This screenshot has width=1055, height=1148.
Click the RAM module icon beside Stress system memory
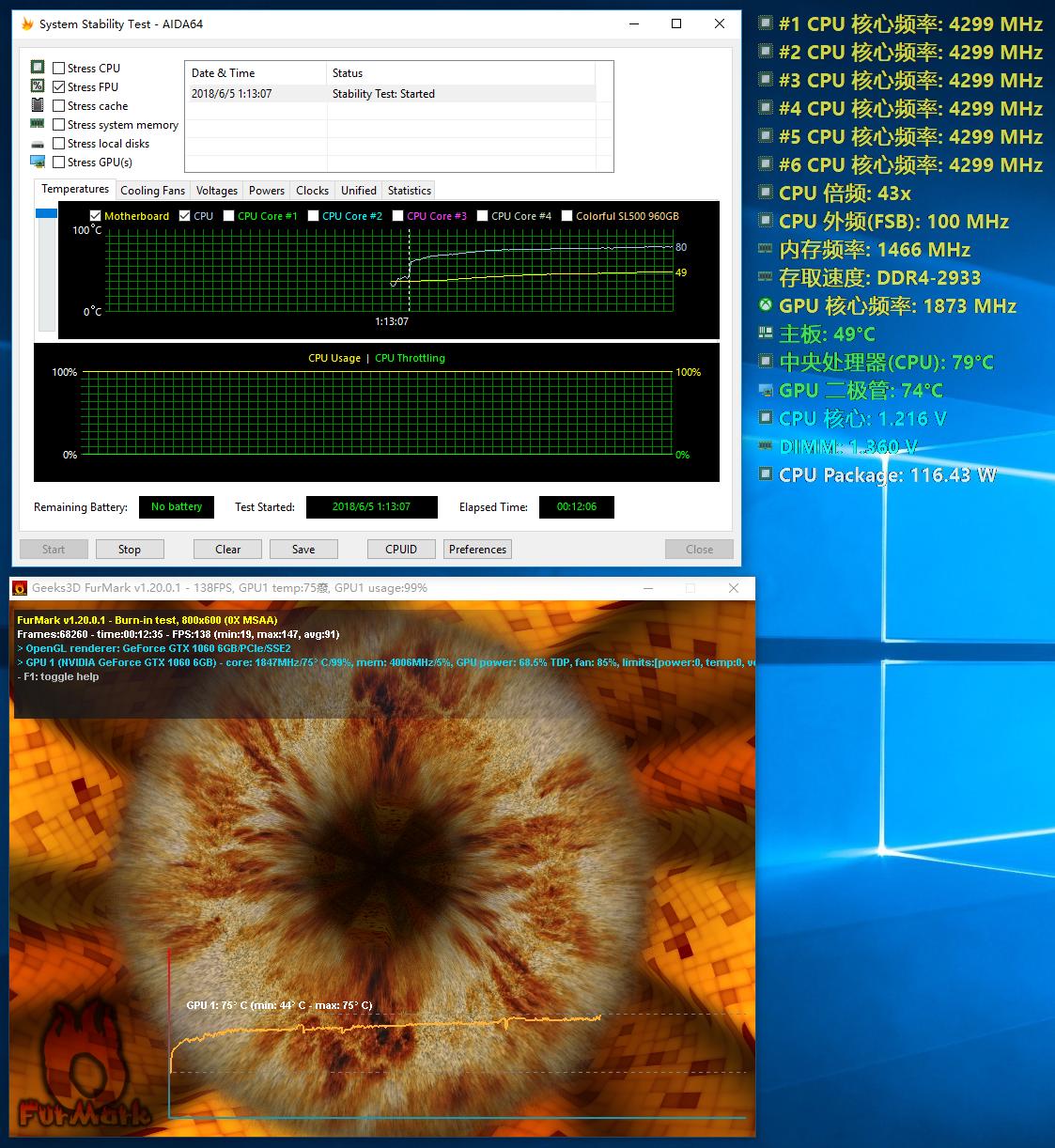(38, 123)
